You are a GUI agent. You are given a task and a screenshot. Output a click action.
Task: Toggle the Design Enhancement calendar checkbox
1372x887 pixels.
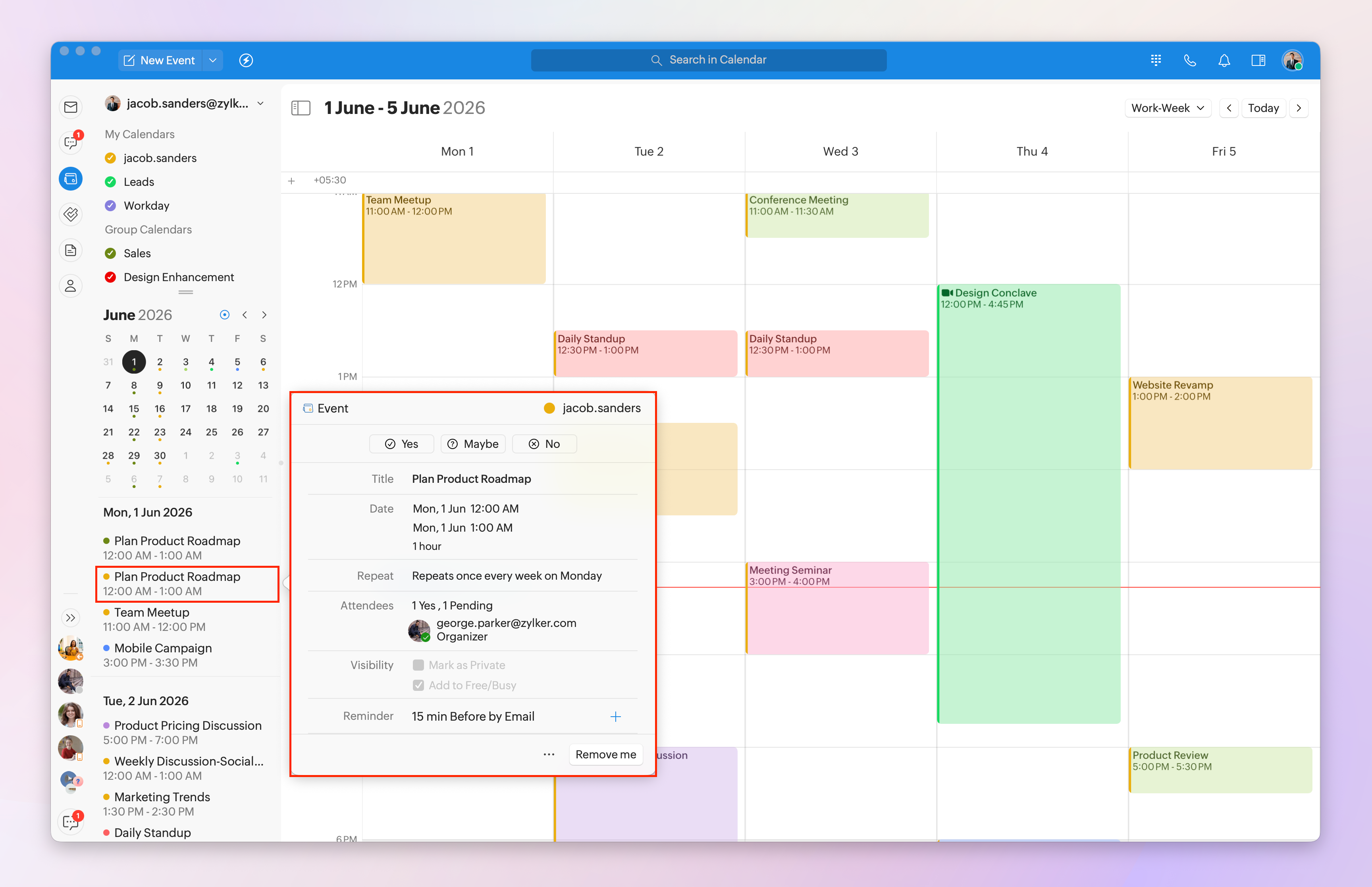110,277
